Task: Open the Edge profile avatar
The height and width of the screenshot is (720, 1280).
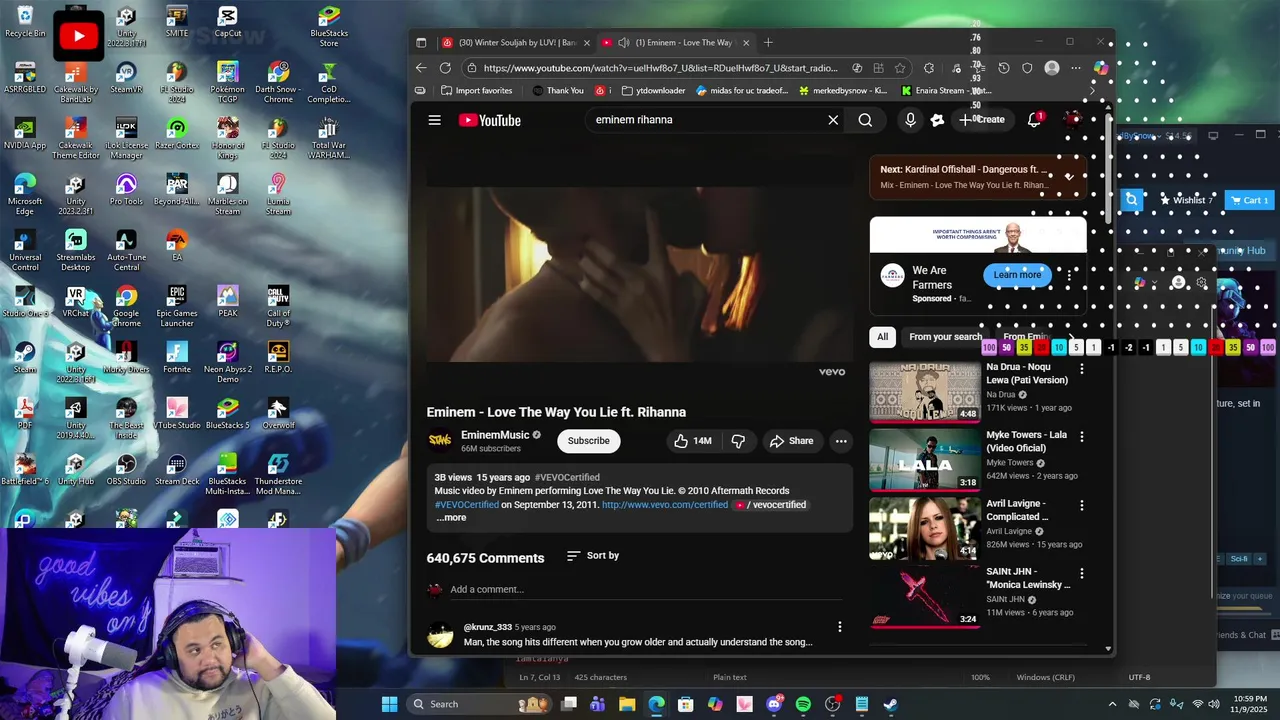Action: click(1051, 68)
